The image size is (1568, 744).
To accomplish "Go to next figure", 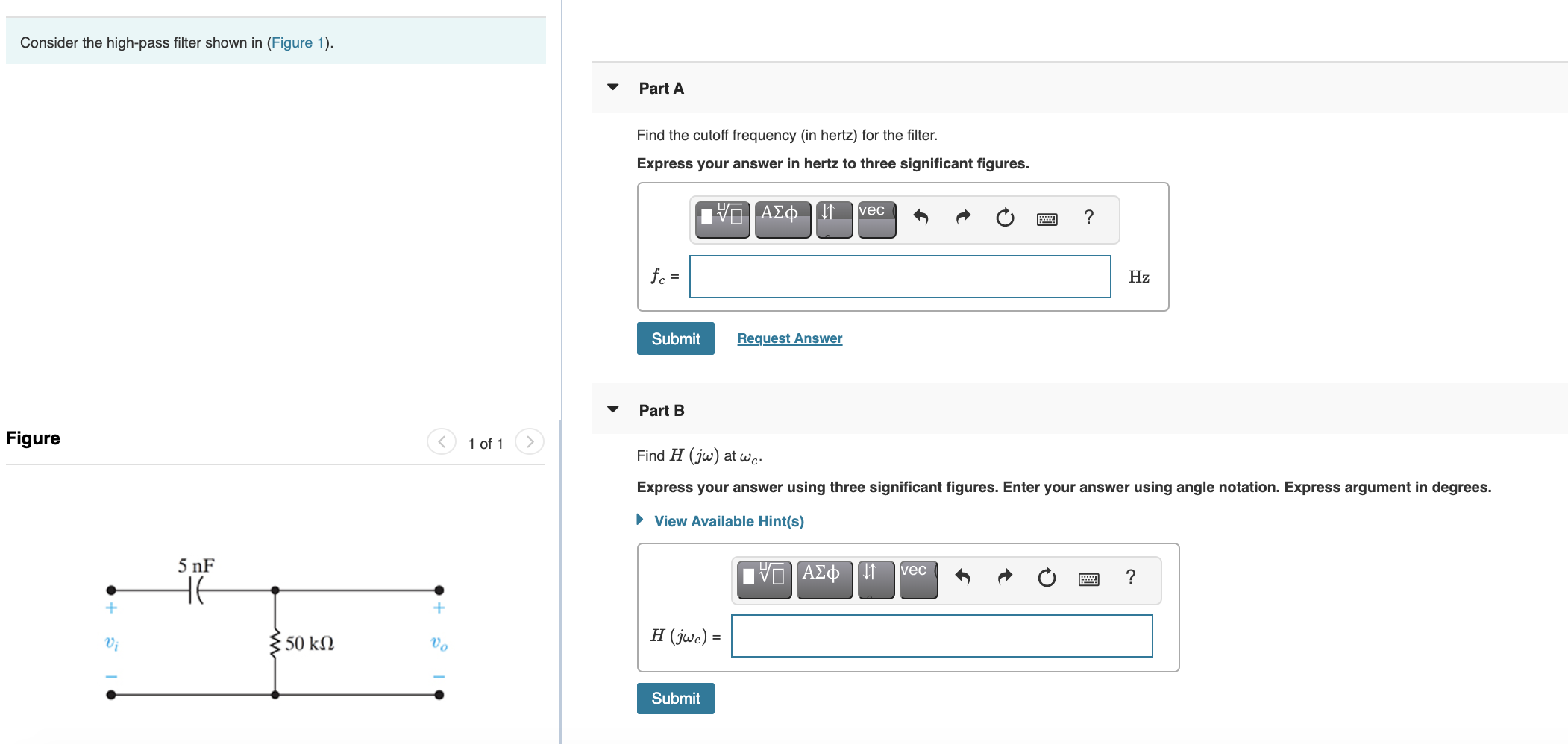I will click(530, 441).
